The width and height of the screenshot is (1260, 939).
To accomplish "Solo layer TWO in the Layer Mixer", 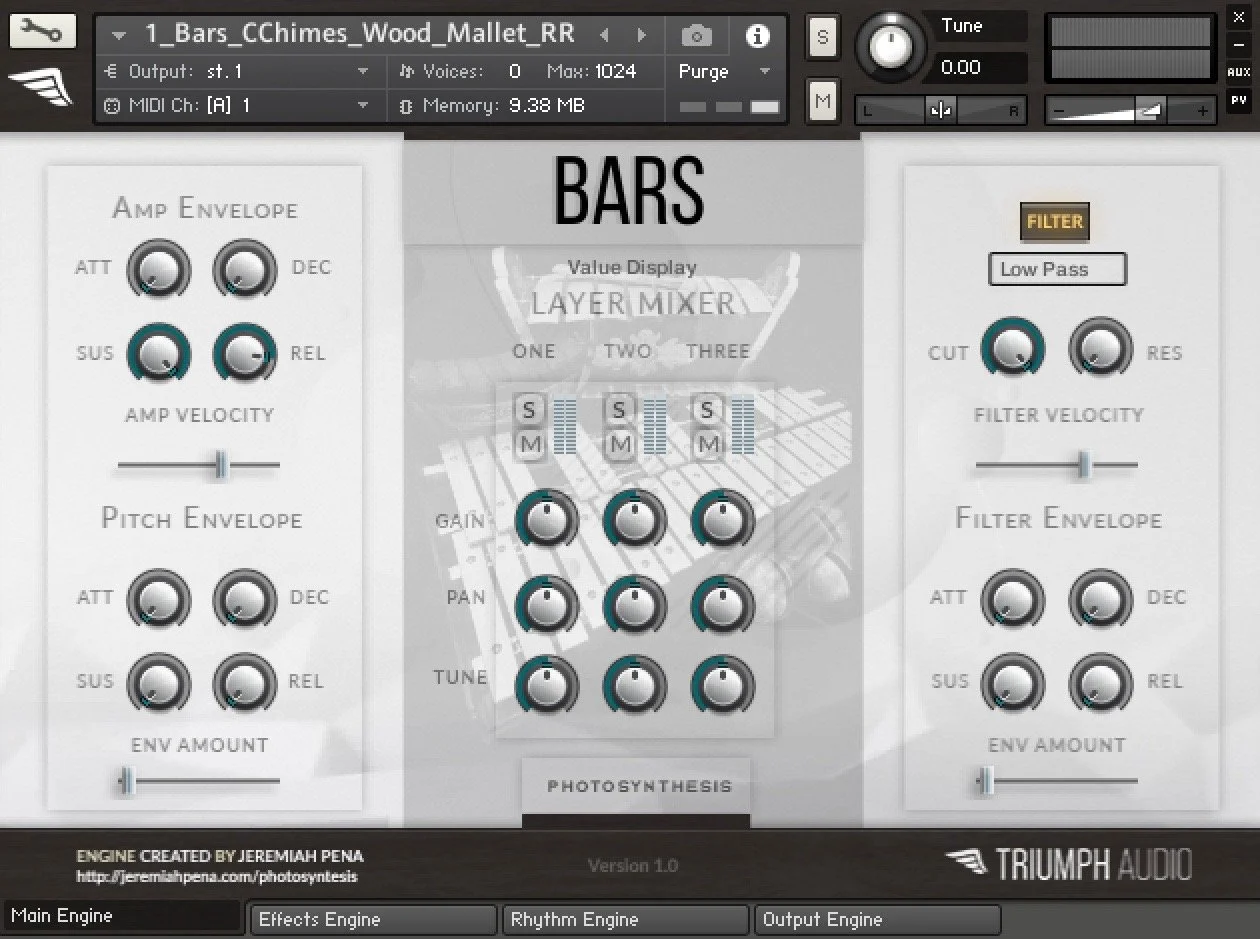I will click(x=618, y=408).
